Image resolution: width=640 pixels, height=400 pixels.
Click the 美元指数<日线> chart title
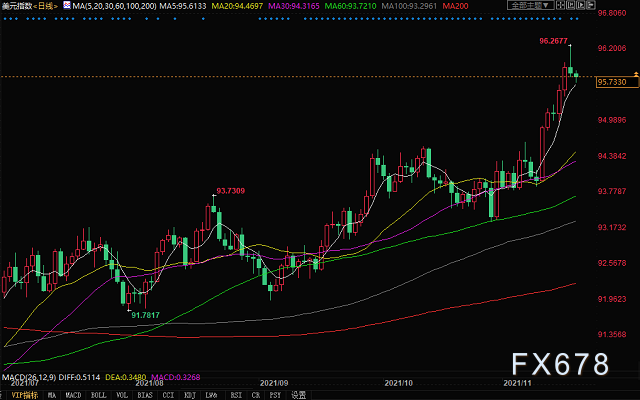[30, 6]
